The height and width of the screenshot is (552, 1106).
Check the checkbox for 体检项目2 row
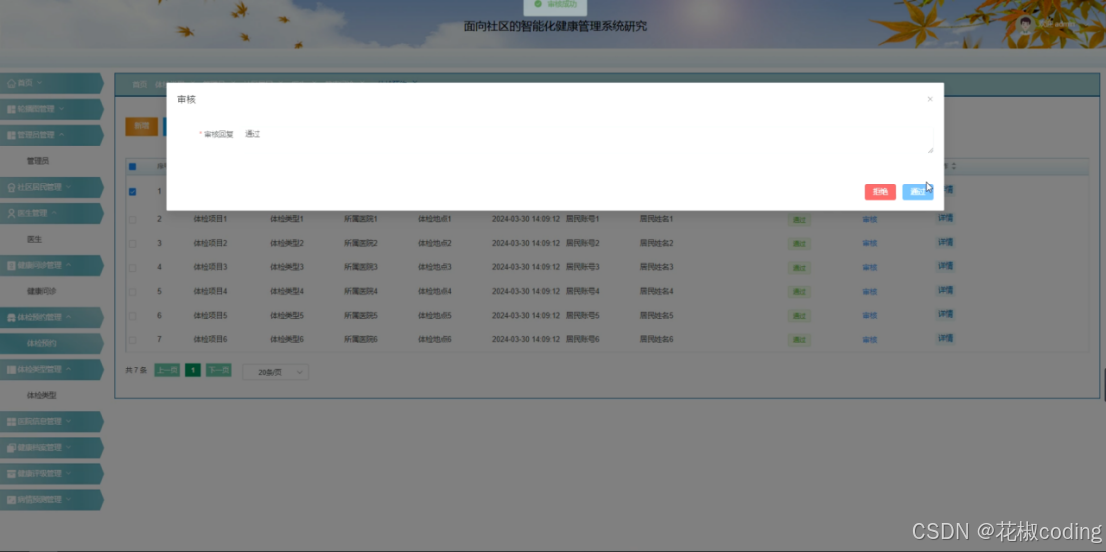pyautogui.click(x=132, y=243)
